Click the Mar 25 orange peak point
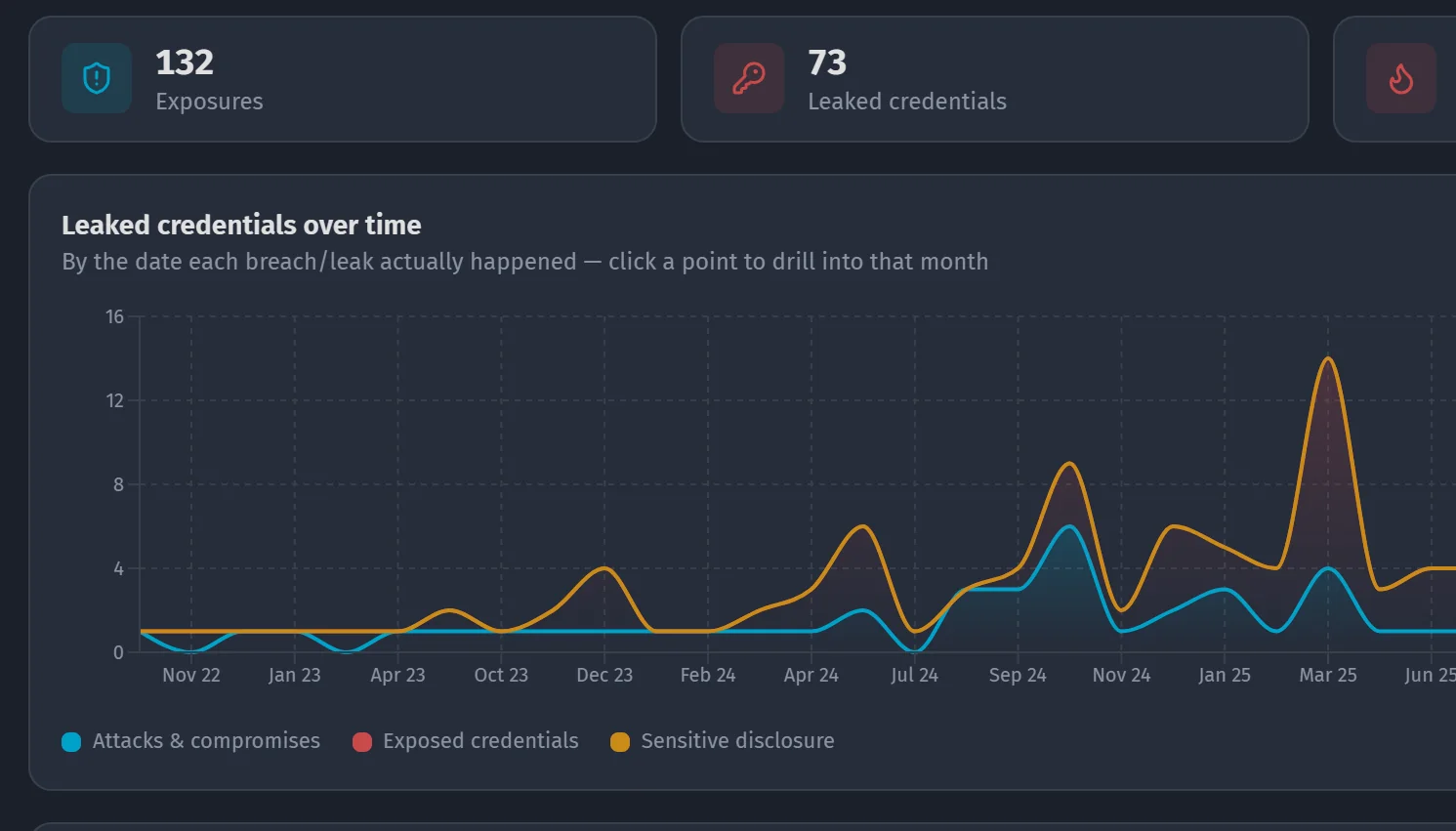Screen dimensions: 1456x831 point(1328,358)
